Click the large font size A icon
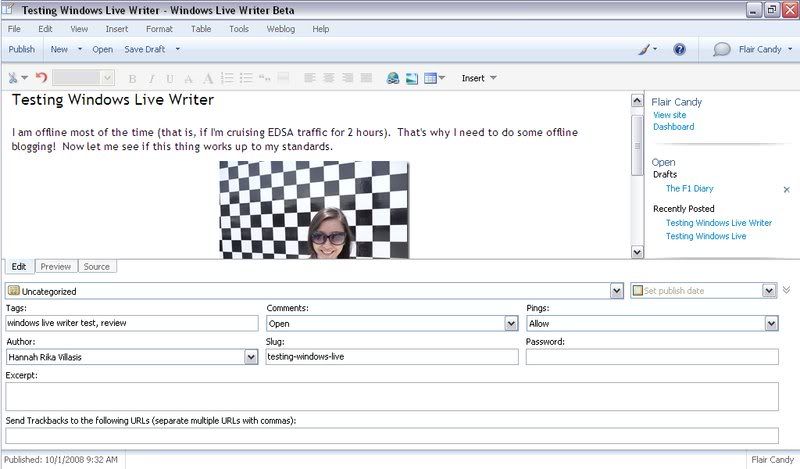The height and width of the screenshot is (469, 800). (208, 78)
